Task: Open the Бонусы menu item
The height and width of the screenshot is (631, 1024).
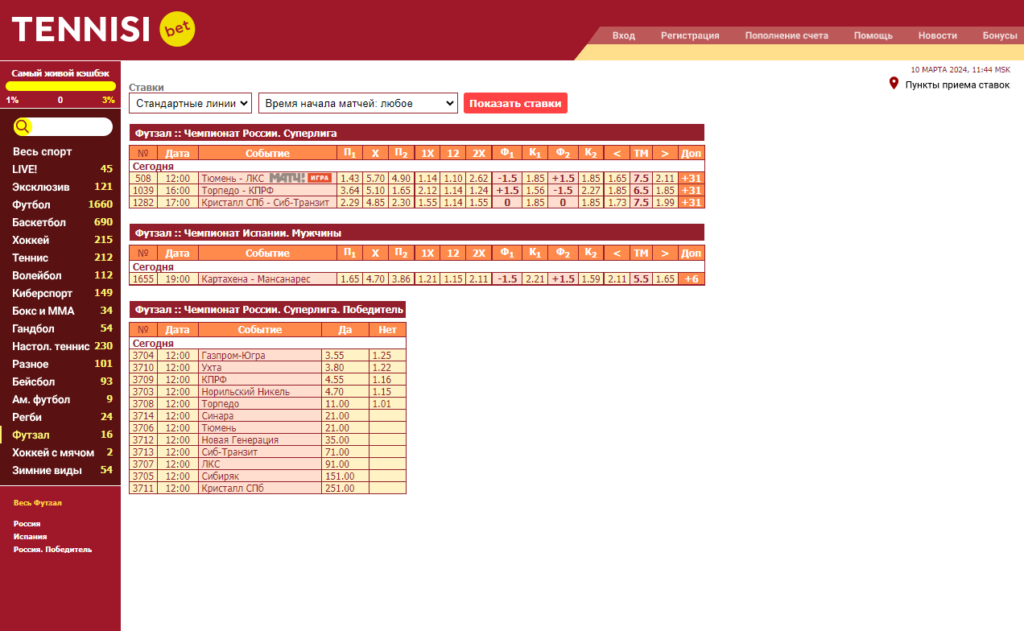Action: 1000,35
